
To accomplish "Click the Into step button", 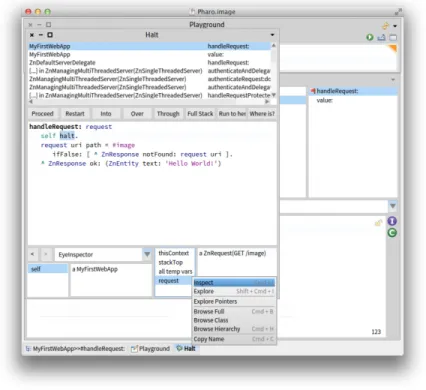I will [x=106, y=114].
